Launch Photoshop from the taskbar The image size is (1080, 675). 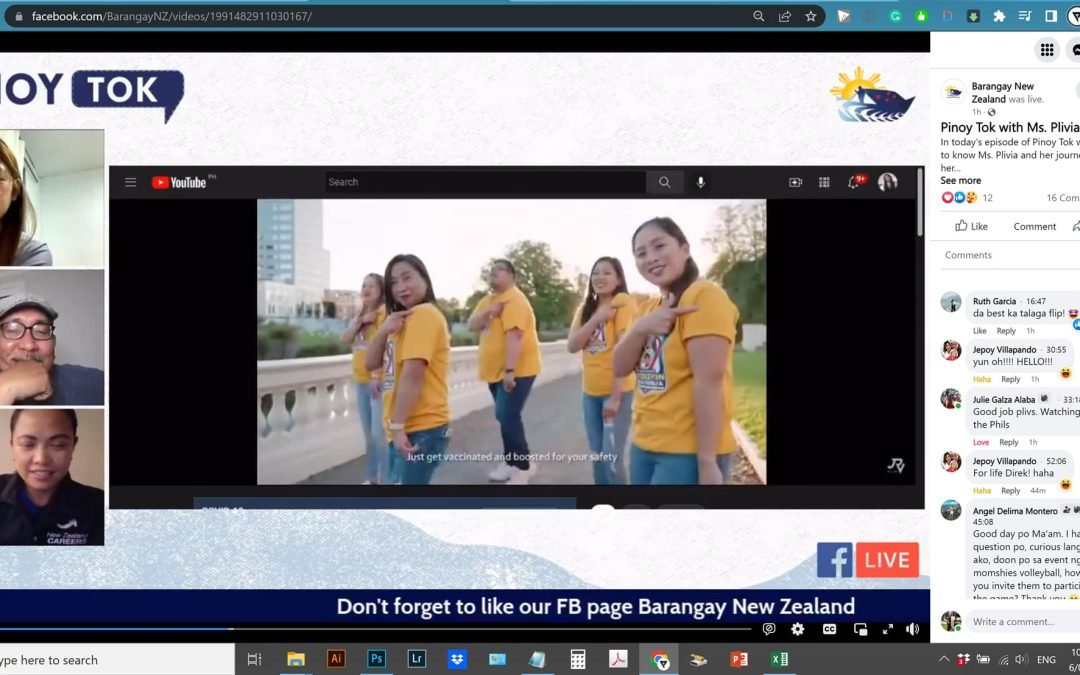click(376, 659)
